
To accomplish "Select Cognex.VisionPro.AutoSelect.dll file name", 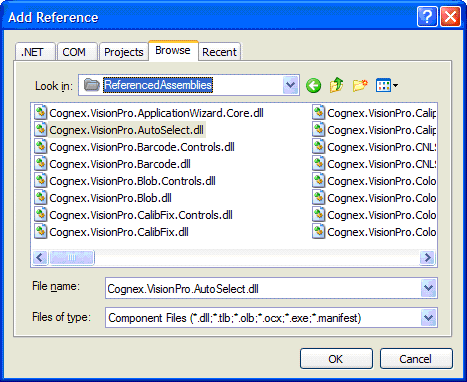I will tap(126, 130).
